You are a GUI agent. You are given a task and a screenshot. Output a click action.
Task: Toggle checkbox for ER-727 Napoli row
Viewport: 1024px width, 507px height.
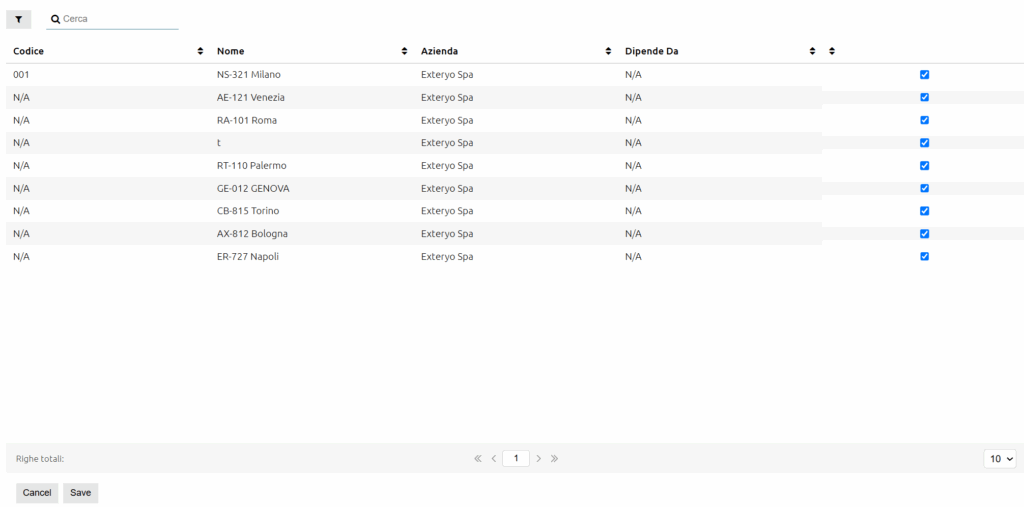point(924,257)
